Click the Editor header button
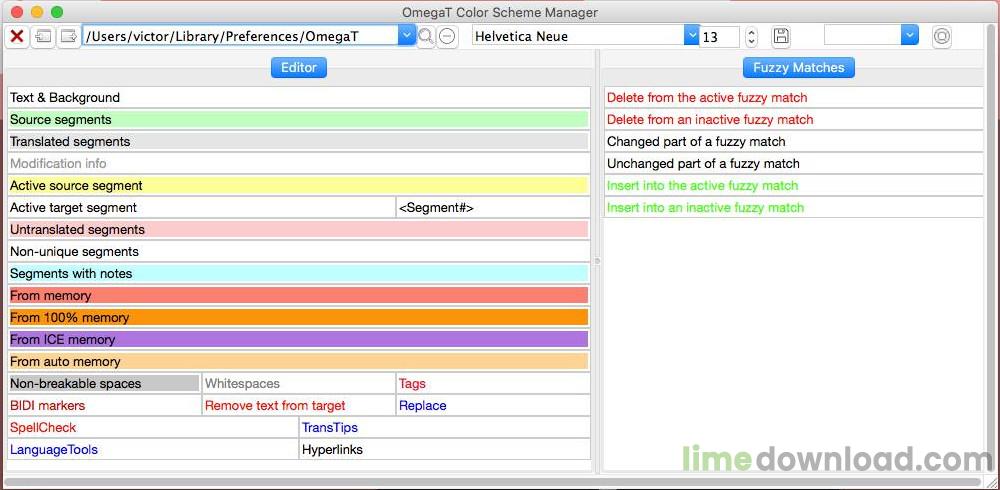This screenshot has width=1000, height=490. [298, 68]
